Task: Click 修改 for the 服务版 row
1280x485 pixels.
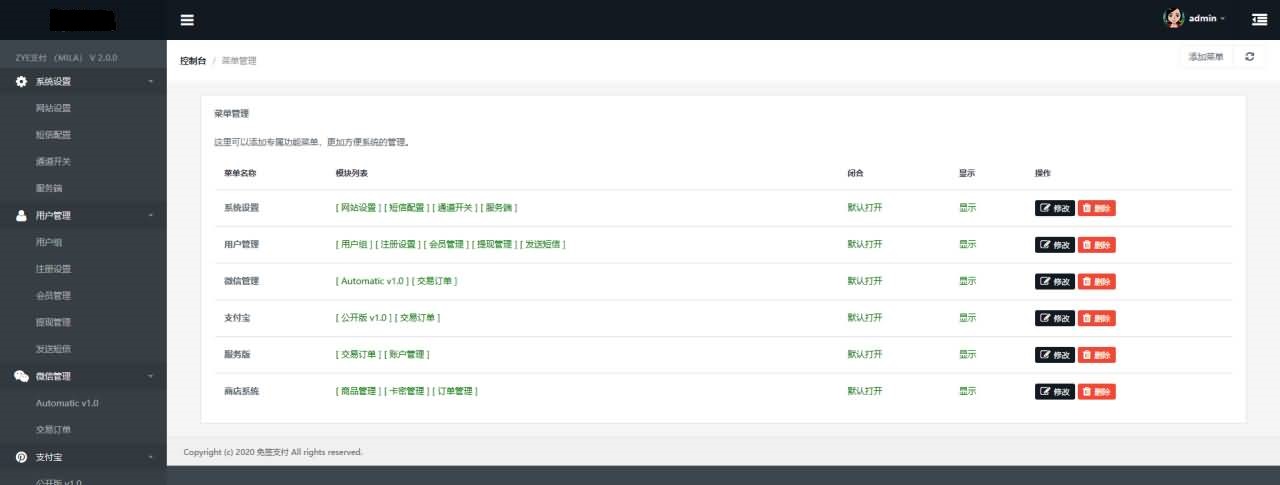Action: [1054, 355]
